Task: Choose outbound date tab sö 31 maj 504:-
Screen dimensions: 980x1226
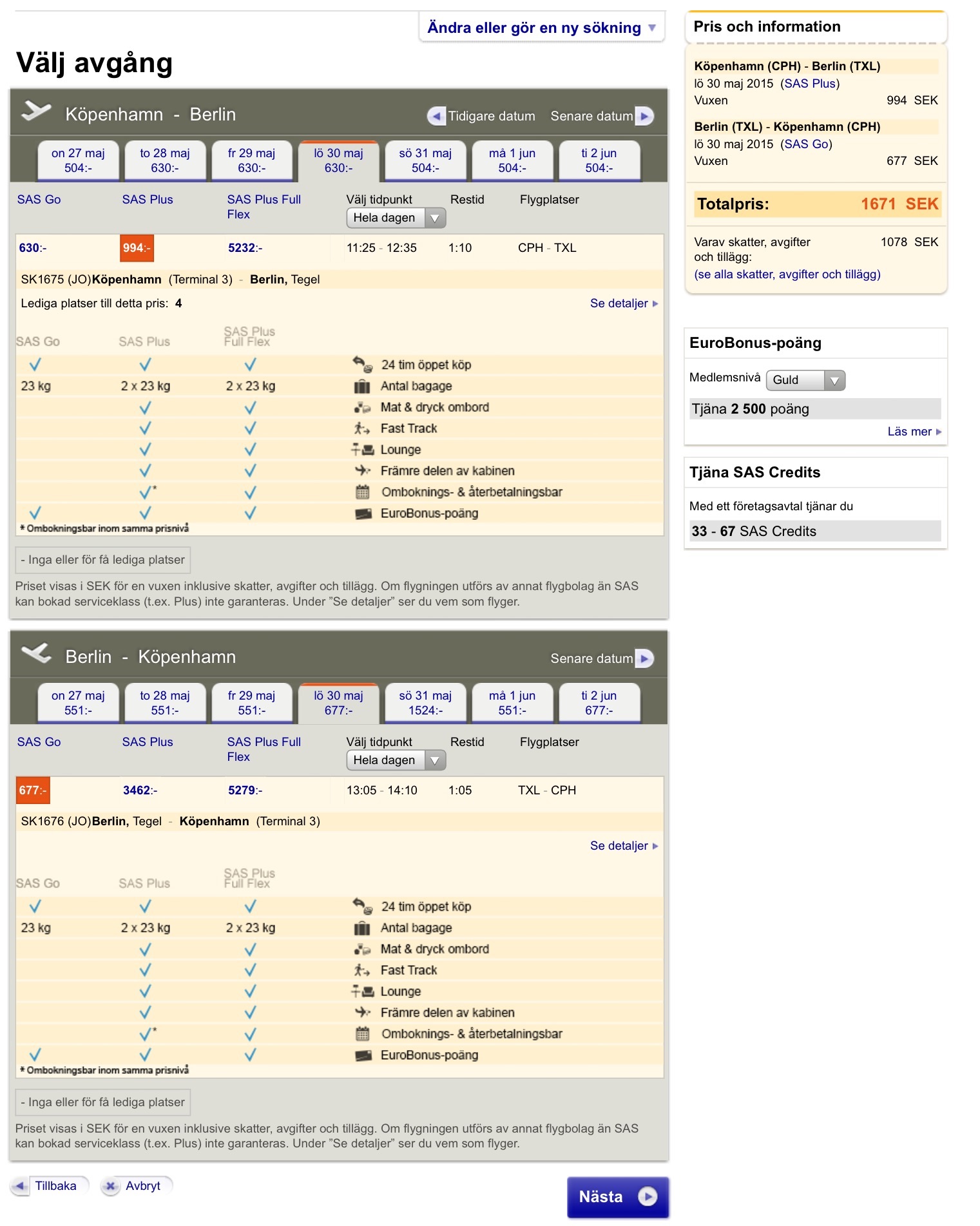Action: 425,160
